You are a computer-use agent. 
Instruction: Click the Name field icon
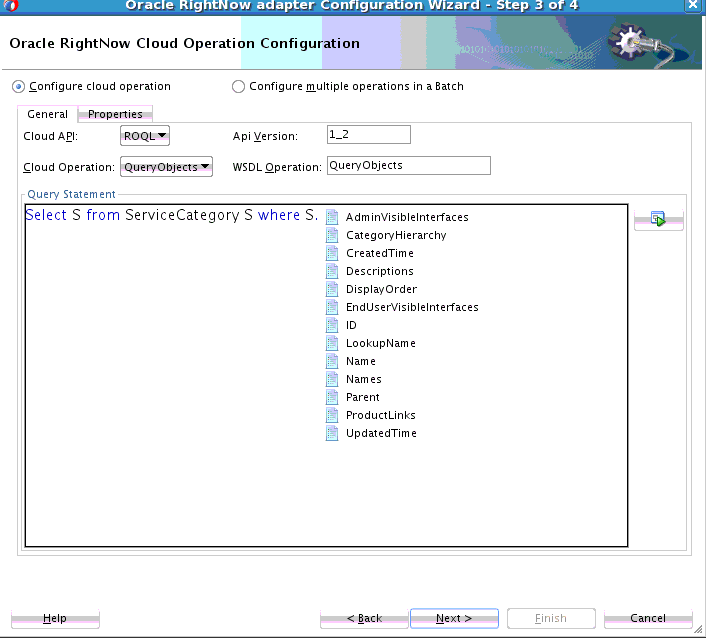click(332, 361)
